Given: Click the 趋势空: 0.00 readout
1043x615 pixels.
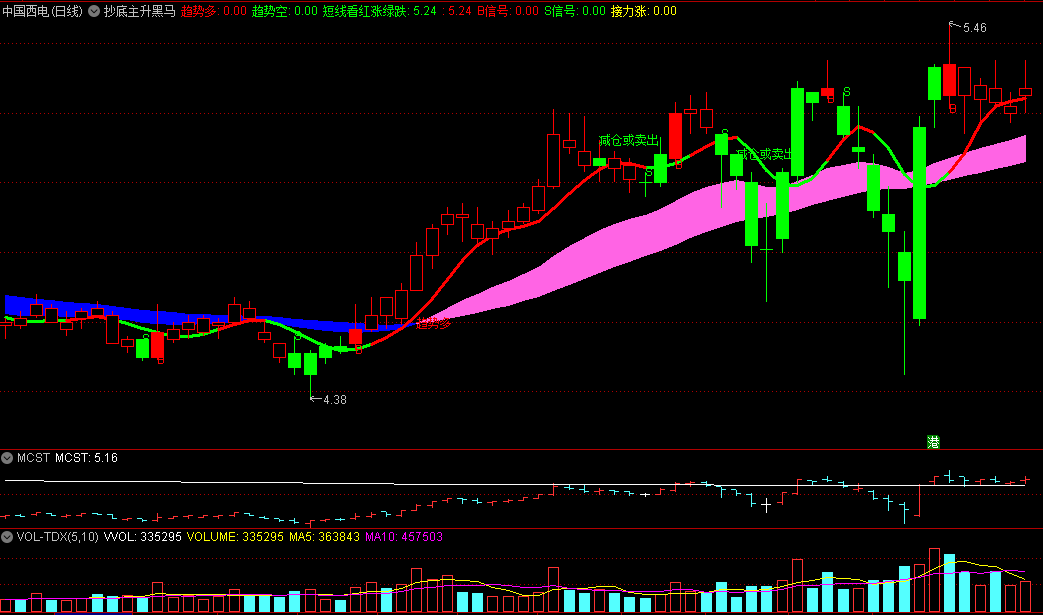Looking at the screenshot, I should point(285,11).
